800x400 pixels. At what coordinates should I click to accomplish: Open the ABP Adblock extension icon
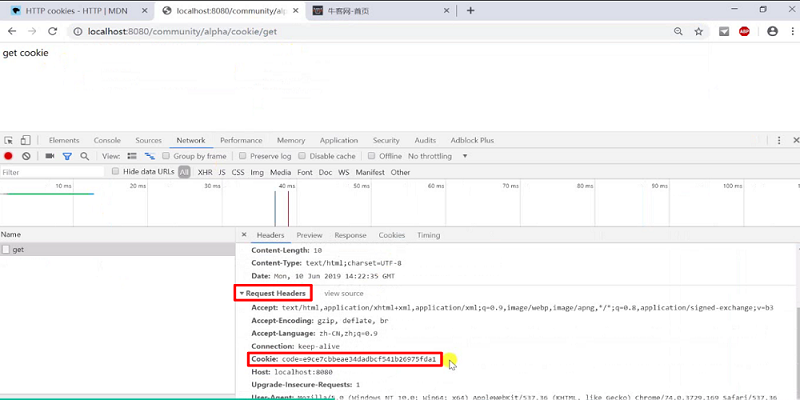[x=744, y=32]
